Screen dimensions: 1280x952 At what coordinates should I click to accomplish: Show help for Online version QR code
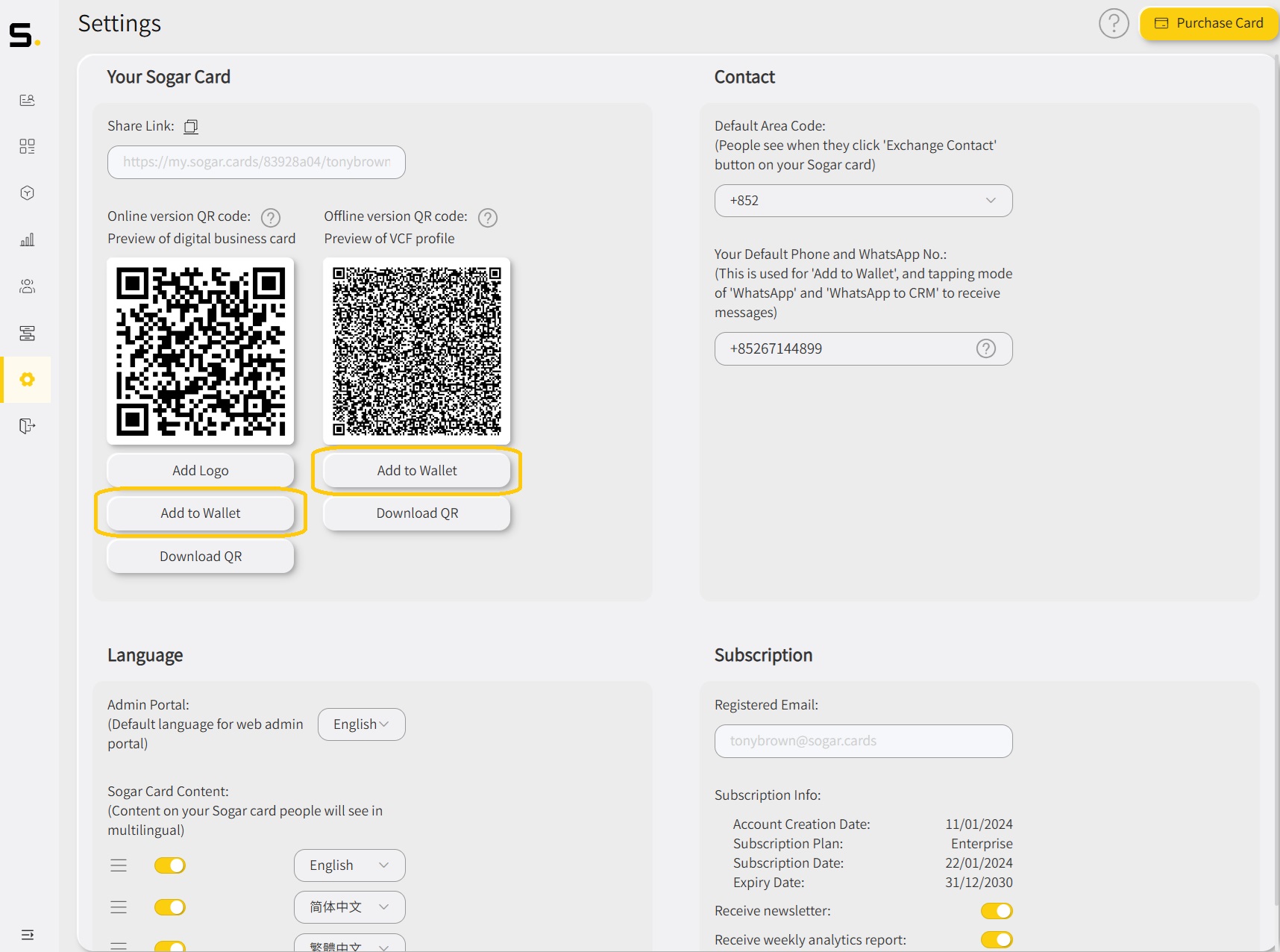click(271, 217)
